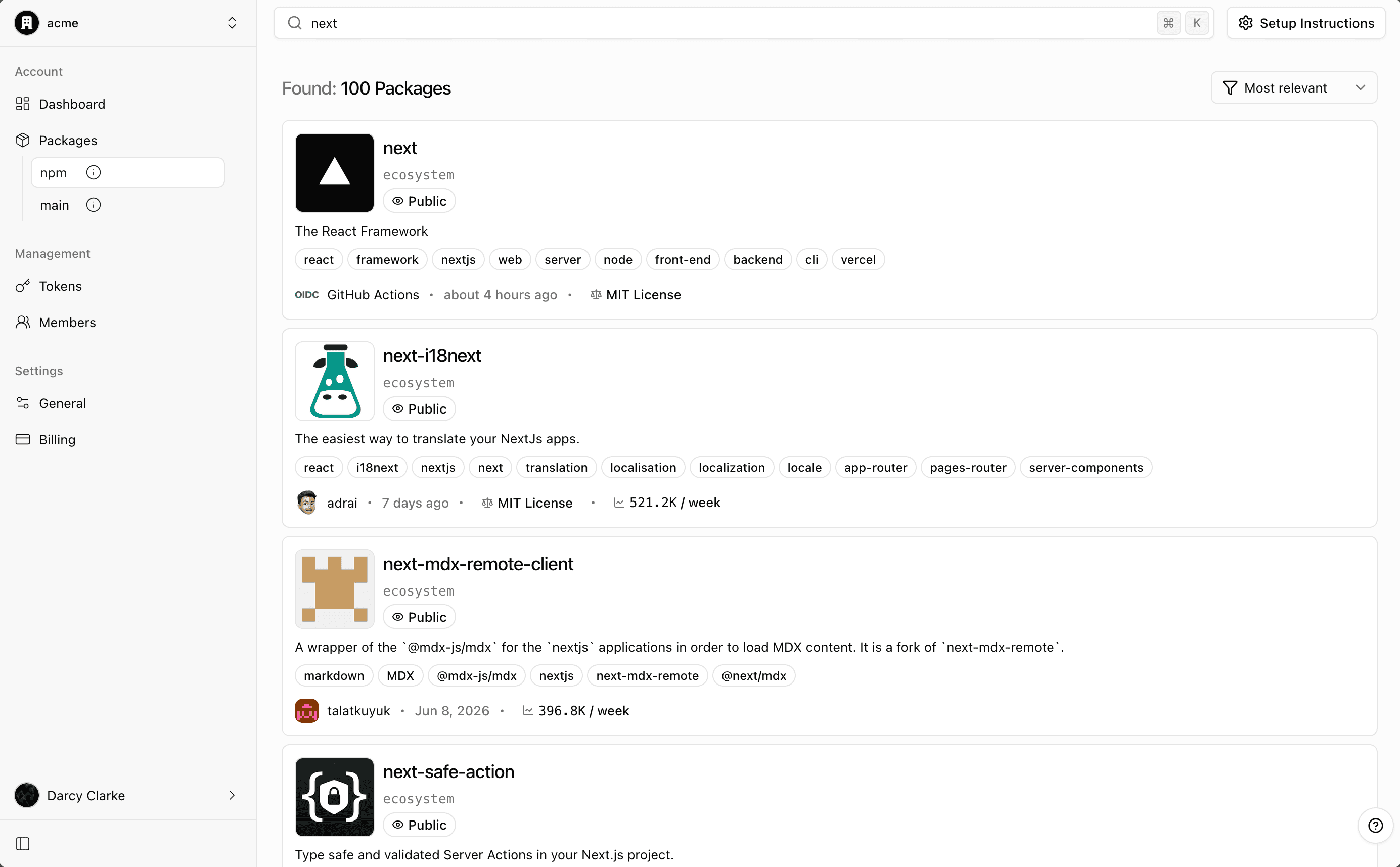Viewport: 1400px width, 867px height.
Task: Click the next-mdx-remote-client package title
Action: pos(478,564)
